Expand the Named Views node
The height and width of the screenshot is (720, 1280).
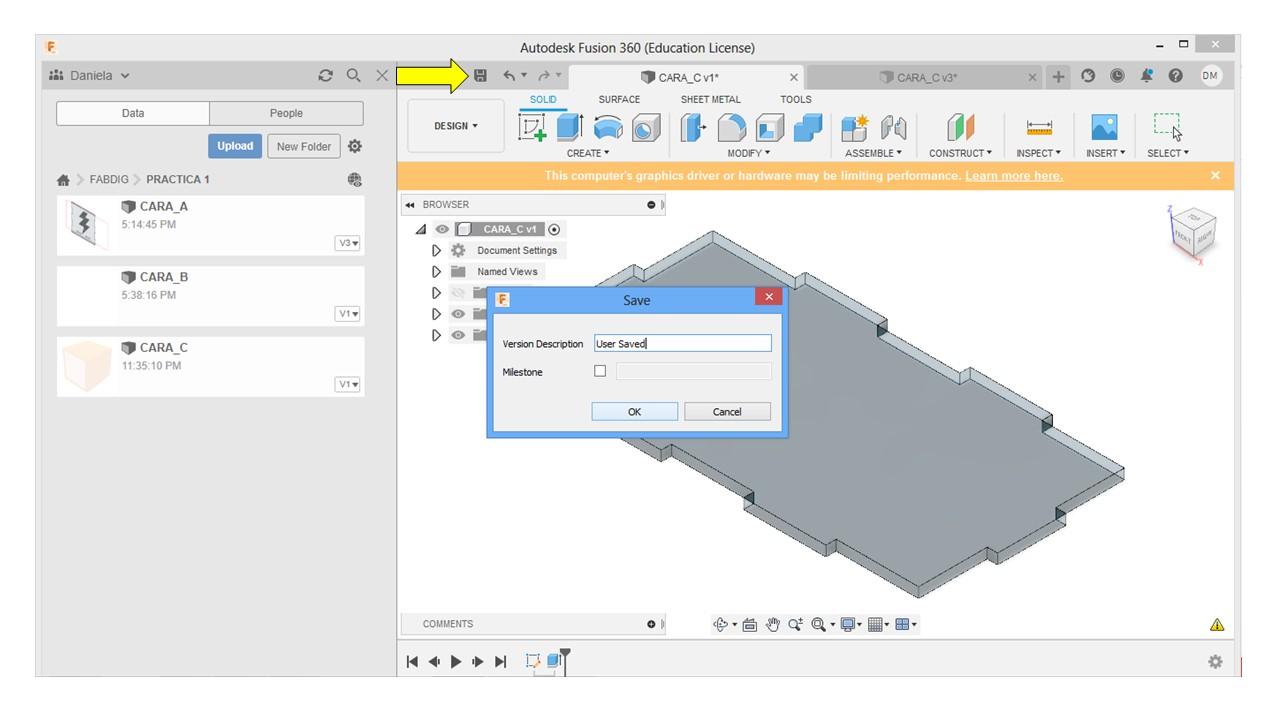click(x=436, y=271)
